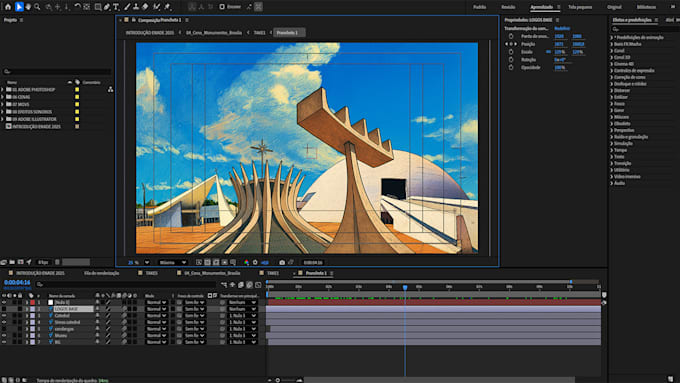Toggle visibility eye of Nulo 1 layer

pyautogui.click(x=4, y=302)
